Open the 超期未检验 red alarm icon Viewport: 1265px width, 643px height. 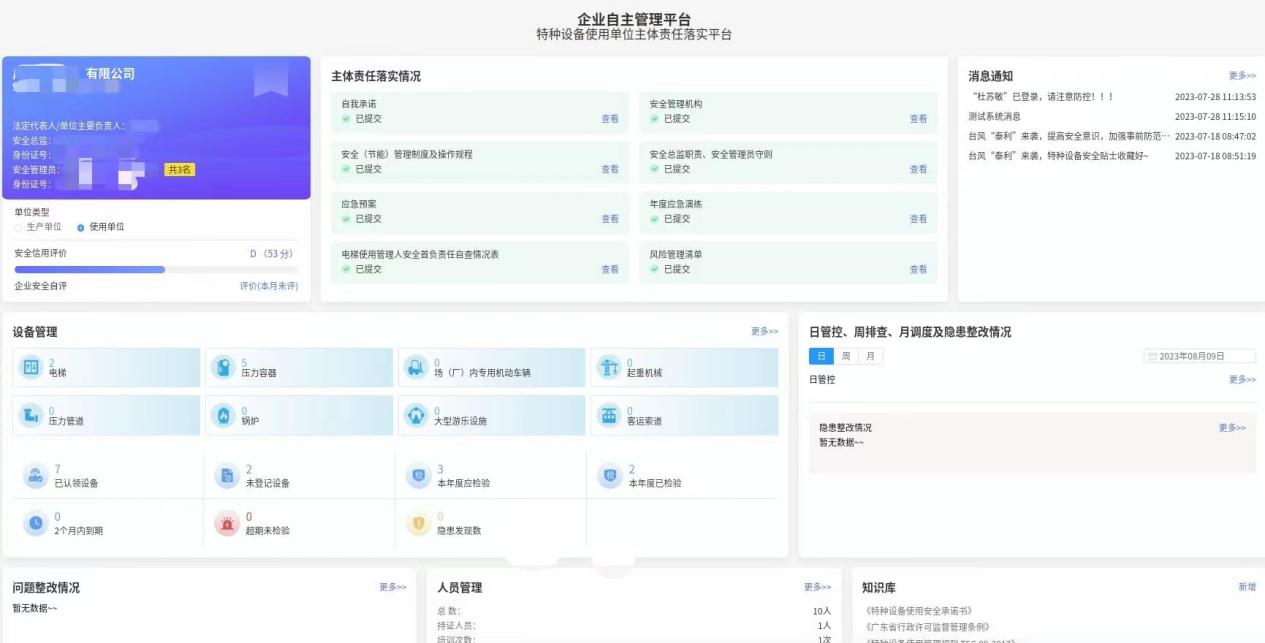point(228,523)
